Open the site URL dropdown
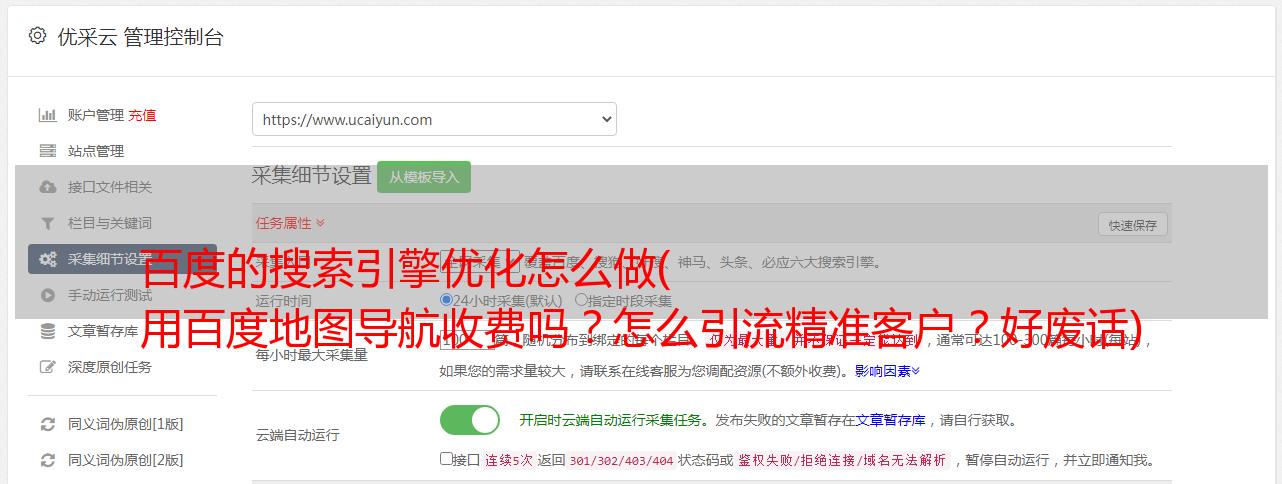 coord(434,119)
